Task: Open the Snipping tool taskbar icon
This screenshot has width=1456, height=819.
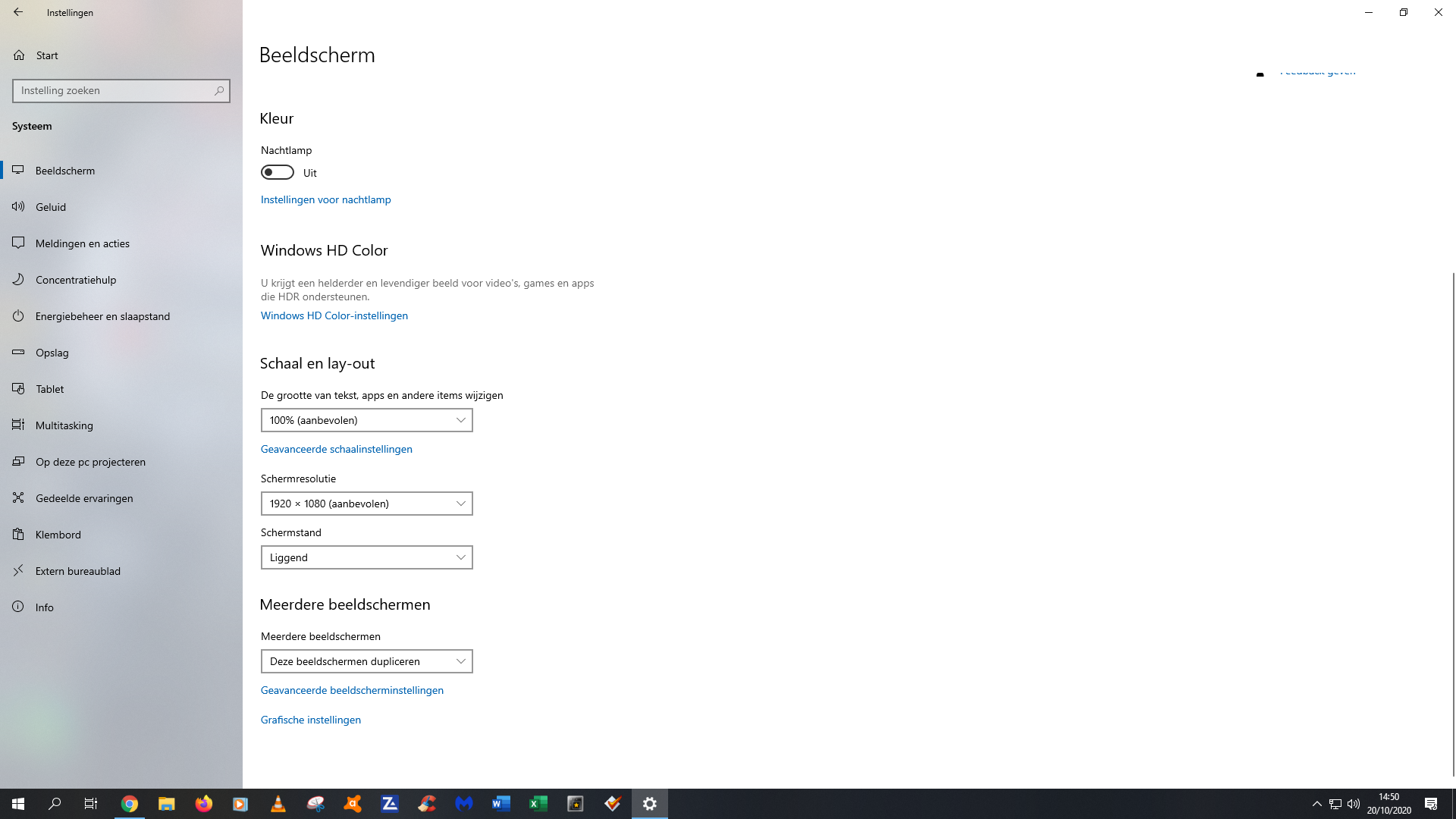Action: 315,804
